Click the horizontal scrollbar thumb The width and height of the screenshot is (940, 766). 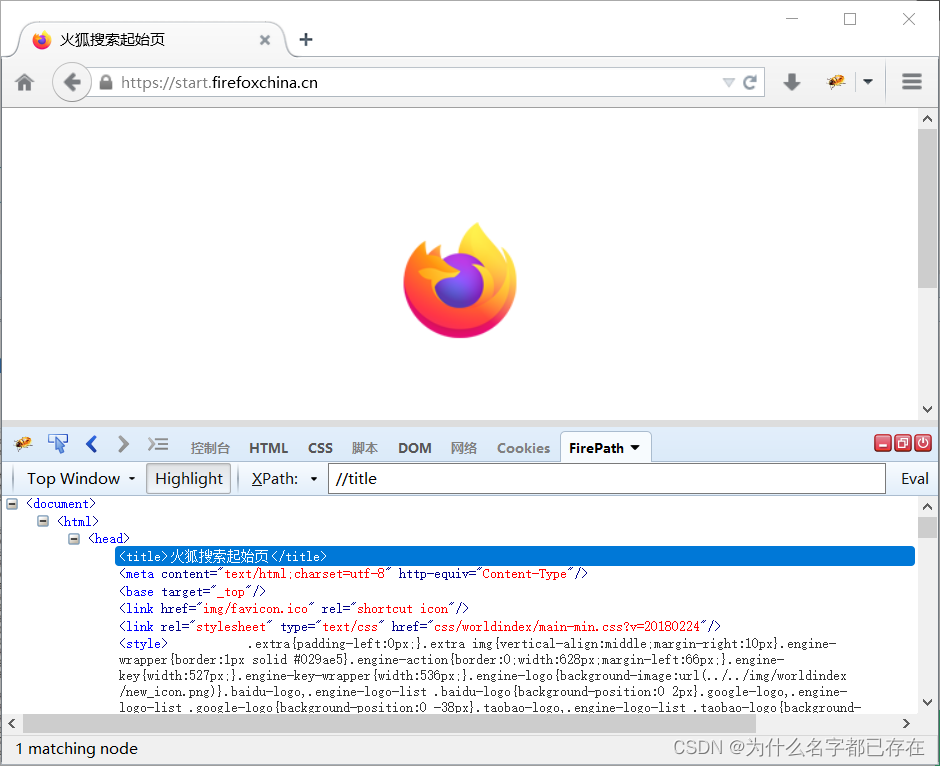[x=389, y=723]
